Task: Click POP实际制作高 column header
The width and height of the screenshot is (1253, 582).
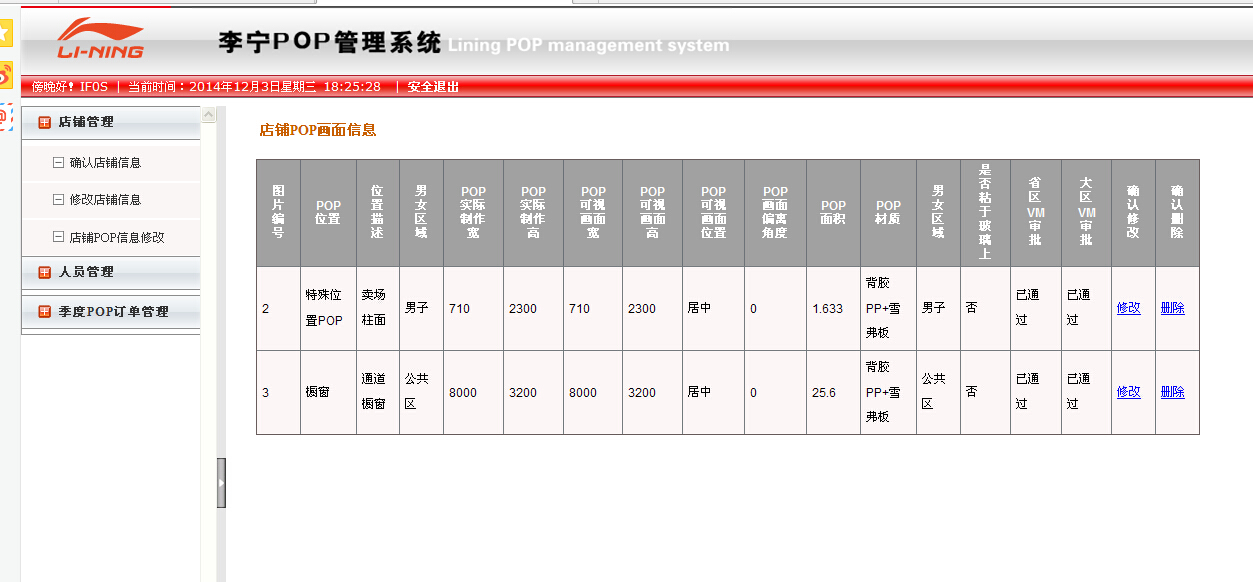Action: coord(533,212)
